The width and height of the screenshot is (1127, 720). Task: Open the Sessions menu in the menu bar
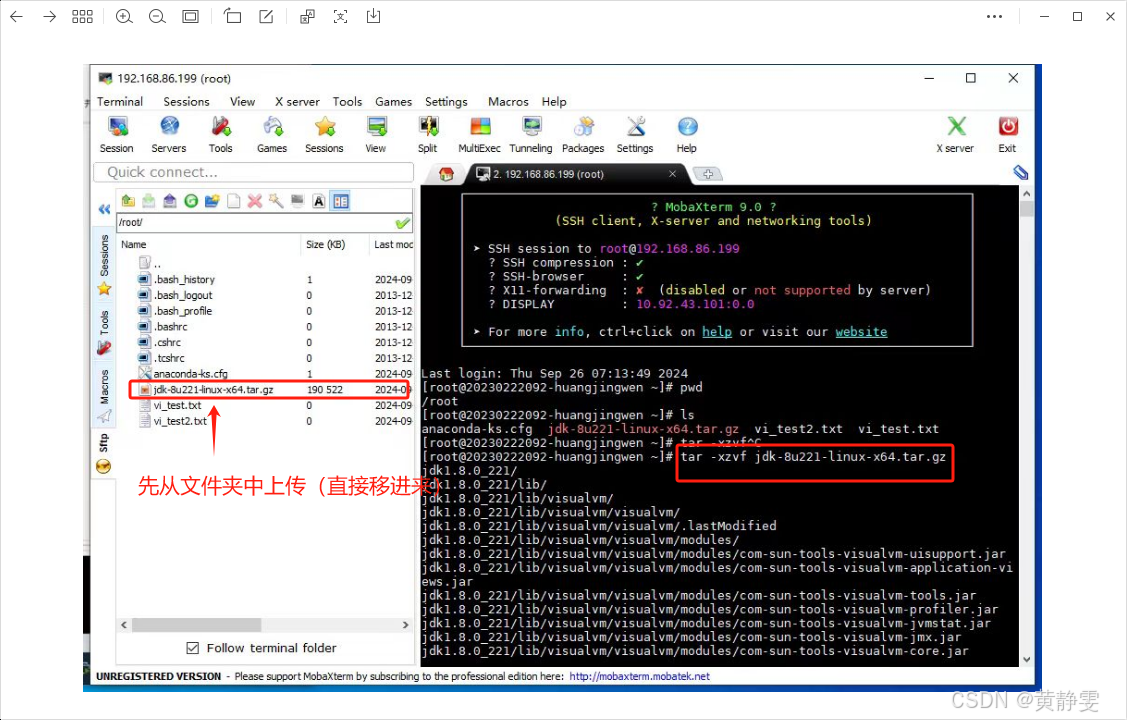coord(186,102)
